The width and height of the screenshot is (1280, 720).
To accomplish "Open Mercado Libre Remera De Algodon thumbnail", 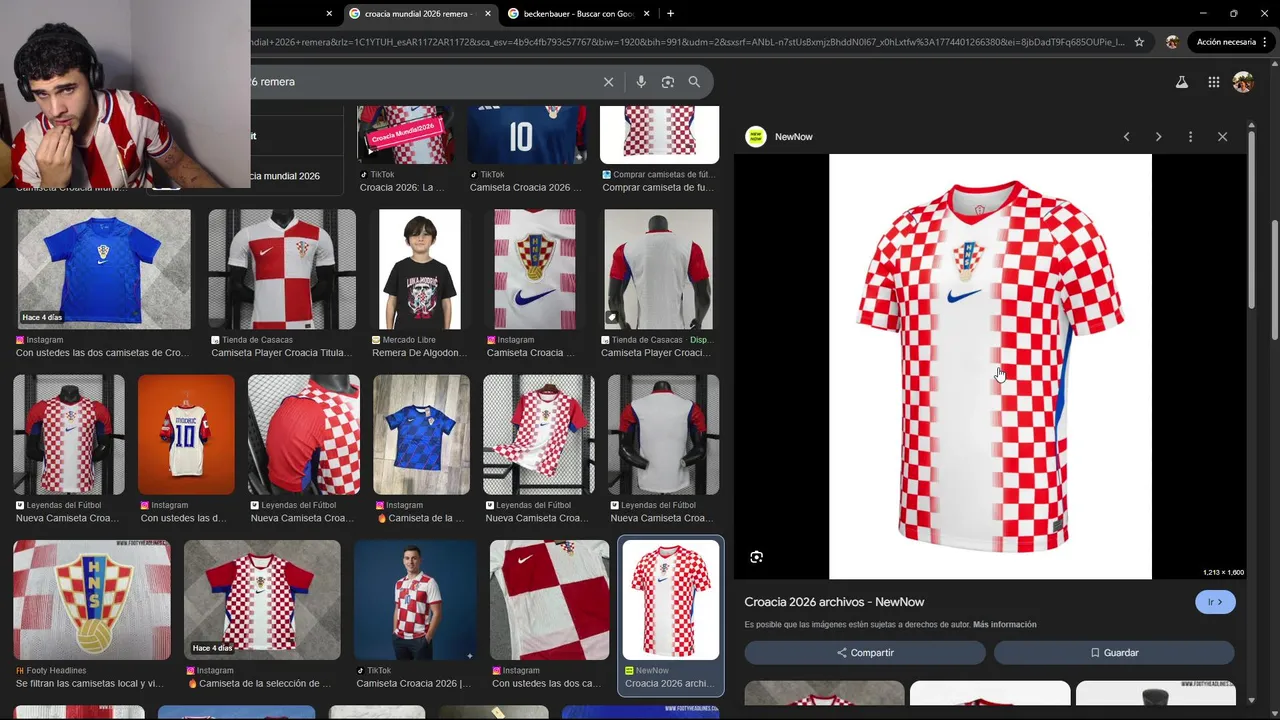I will [420, 269].
